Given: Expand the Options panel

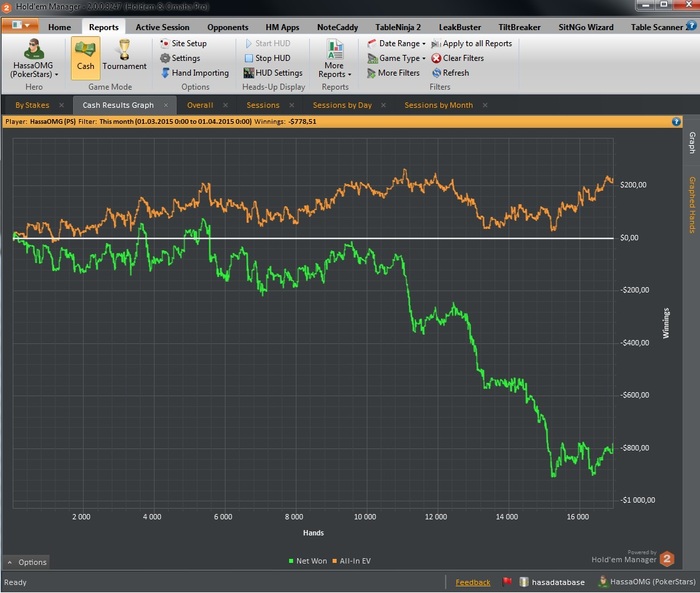Looking at the screenshot, I should (26, 562).
